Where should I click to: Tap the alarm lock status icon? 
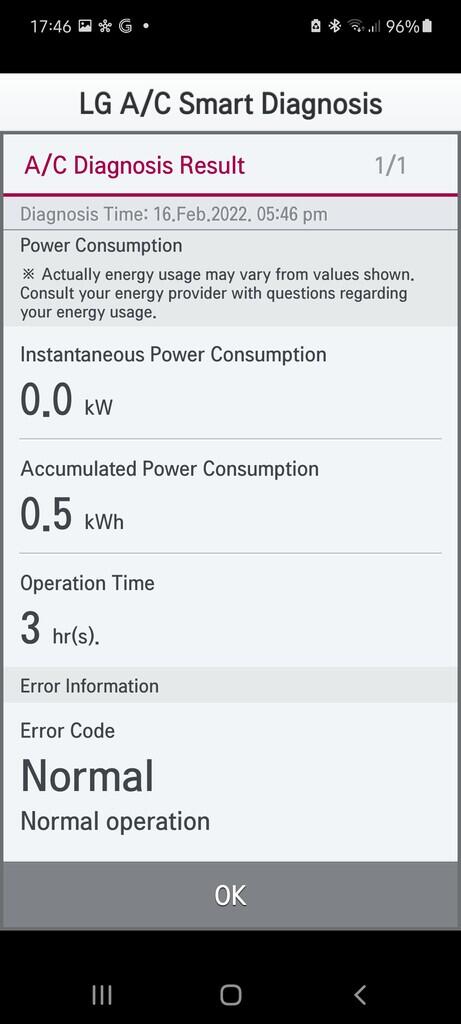315,26
